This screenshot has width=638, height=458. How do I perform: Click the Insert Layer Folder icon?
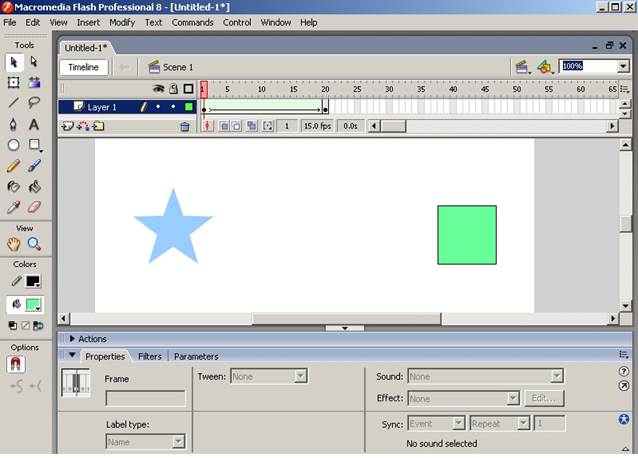pos(98,126)
